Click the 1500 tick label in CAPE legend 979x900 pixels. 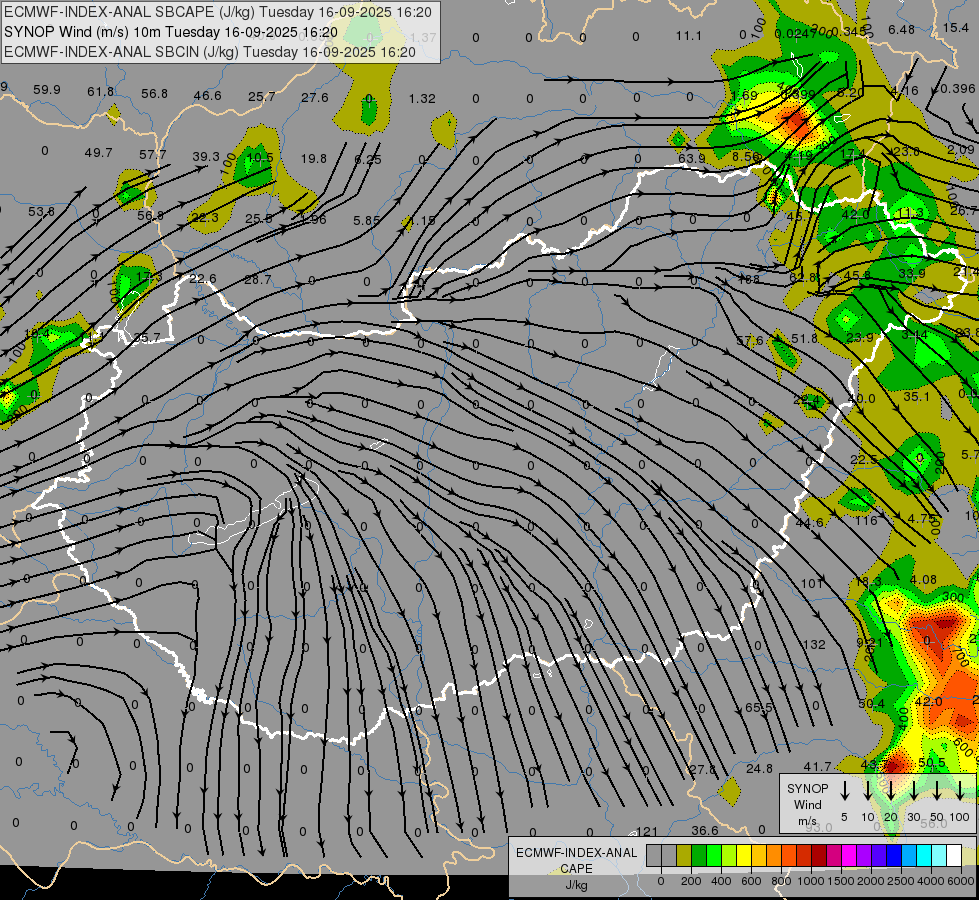[x=841, y=881]
